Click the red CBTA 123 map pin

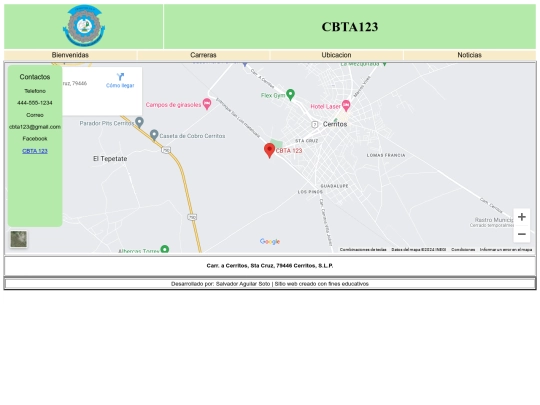tap(269, 151)
